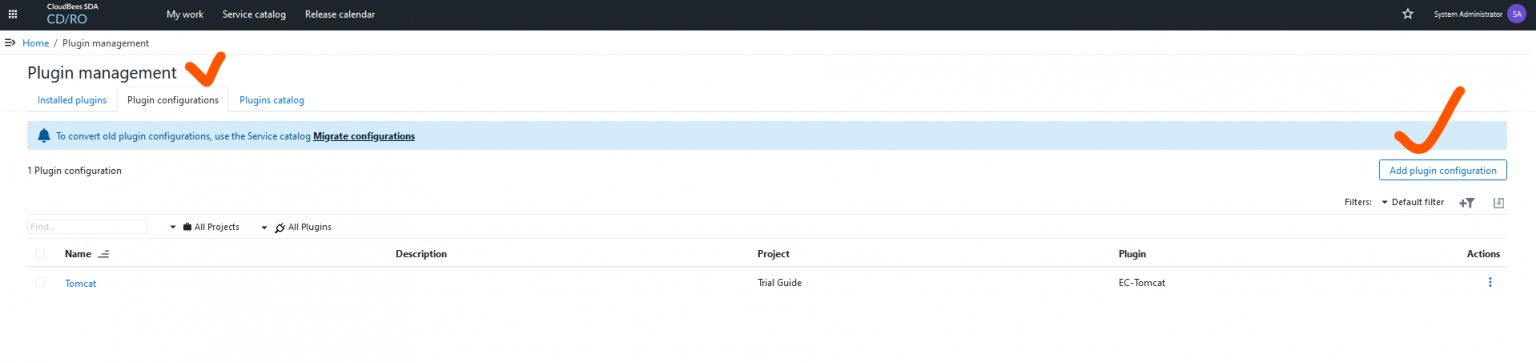1536x363 pixels.
Task: Tick the Tomcat row checkbox
Action: 40,283
